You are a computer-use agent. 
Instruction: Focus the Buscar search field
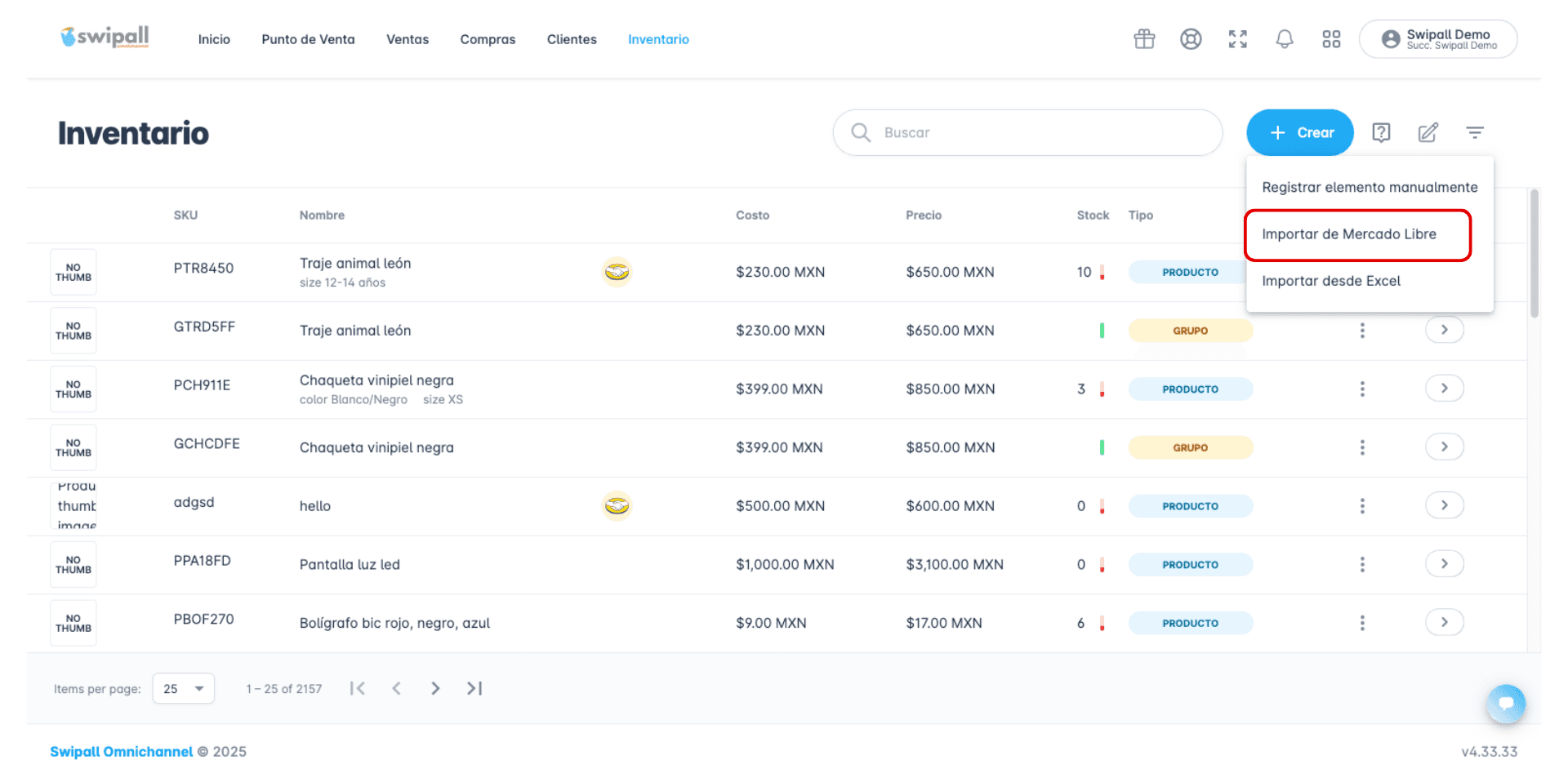click(x=1027, y=132)
